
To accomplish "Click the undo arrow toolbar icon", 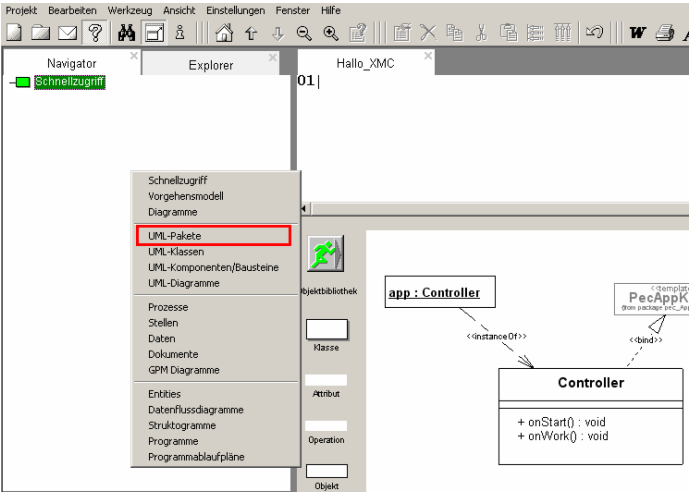I will tap(594, 32).
